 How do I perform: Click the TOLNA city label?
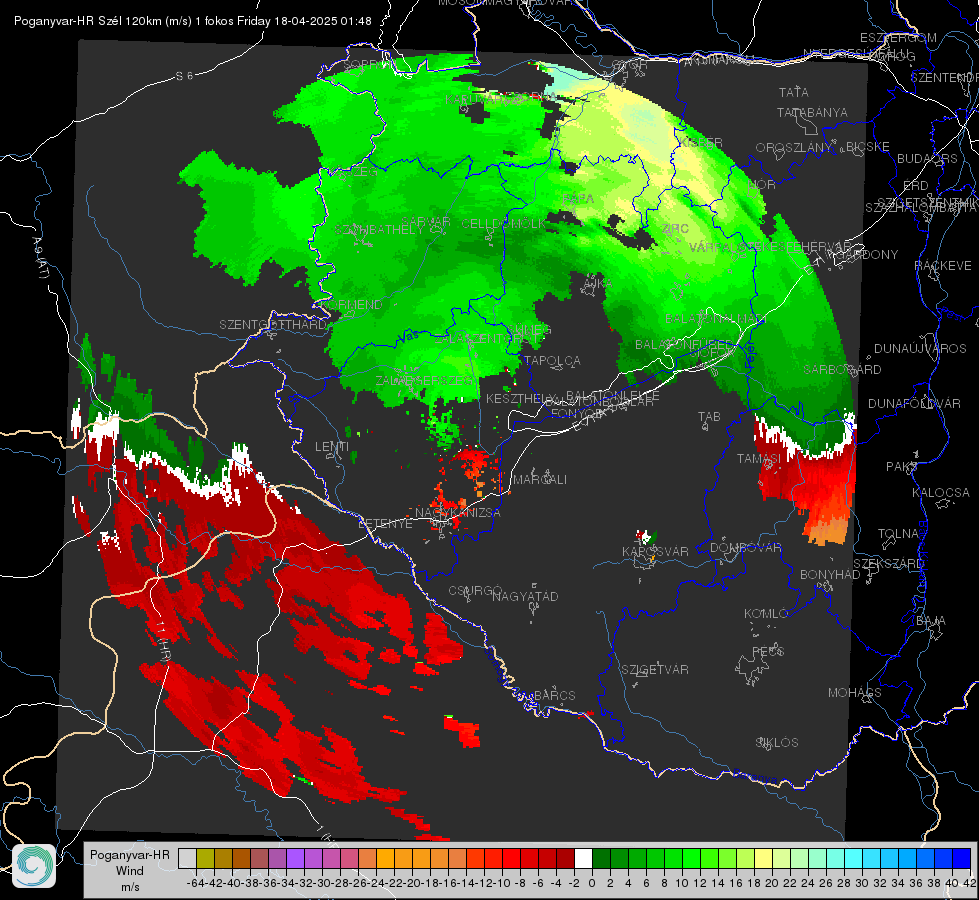pos(898,534)
